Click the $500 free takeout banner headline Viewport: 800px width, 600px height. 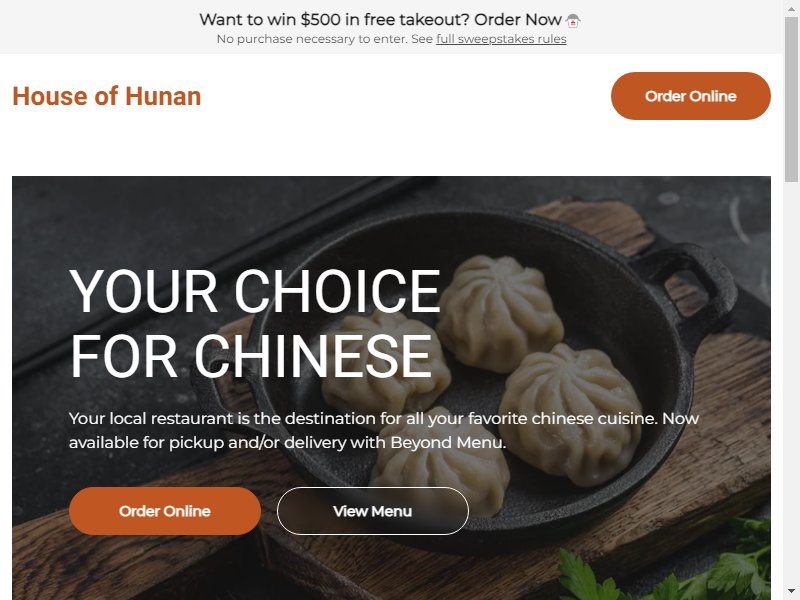pos(381,19)
